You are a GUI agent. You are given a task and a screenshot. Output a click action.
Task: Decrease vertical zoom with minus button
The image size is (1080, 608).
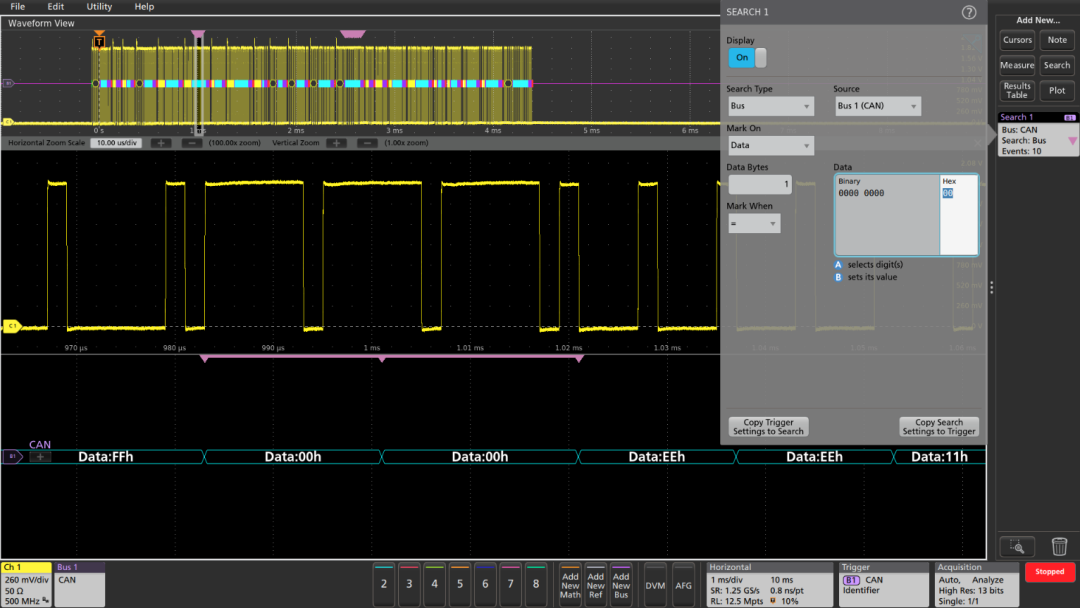coord(367,143)
